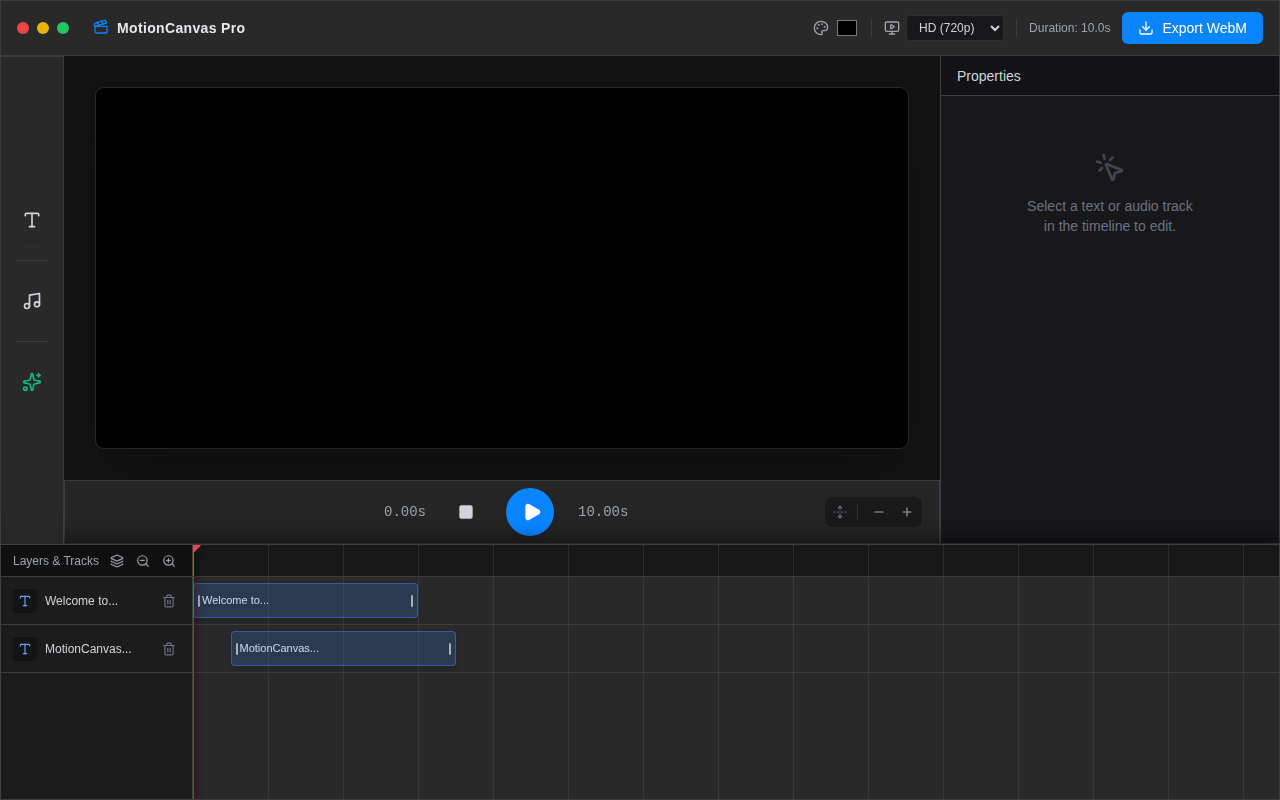The height and width of the screenshot is (800, 1280).
Task: Stop playback with the square button
Action: [466, 512]
